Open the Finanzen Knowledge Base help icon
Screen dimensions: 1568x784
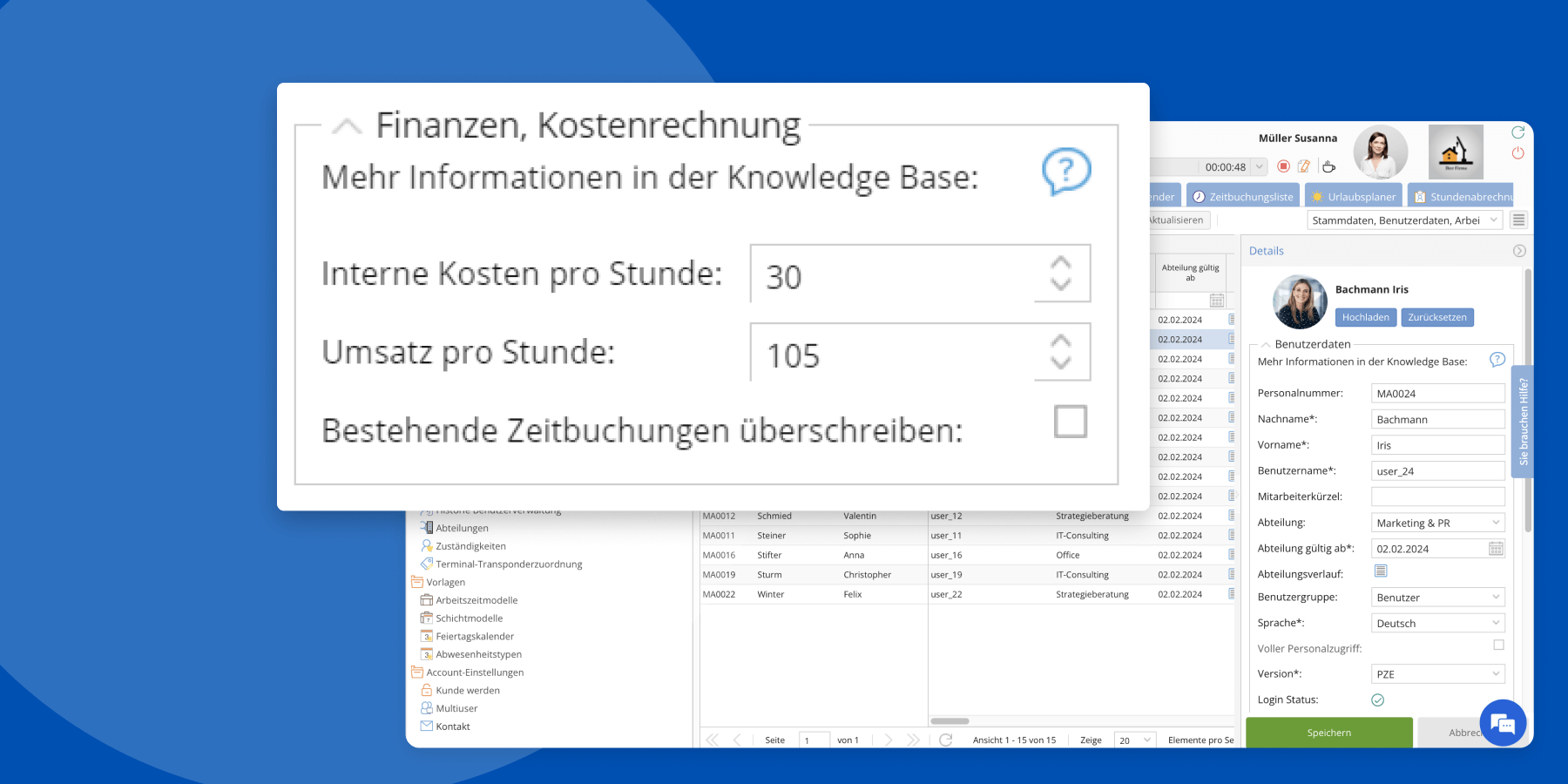tap(1065, 171)
